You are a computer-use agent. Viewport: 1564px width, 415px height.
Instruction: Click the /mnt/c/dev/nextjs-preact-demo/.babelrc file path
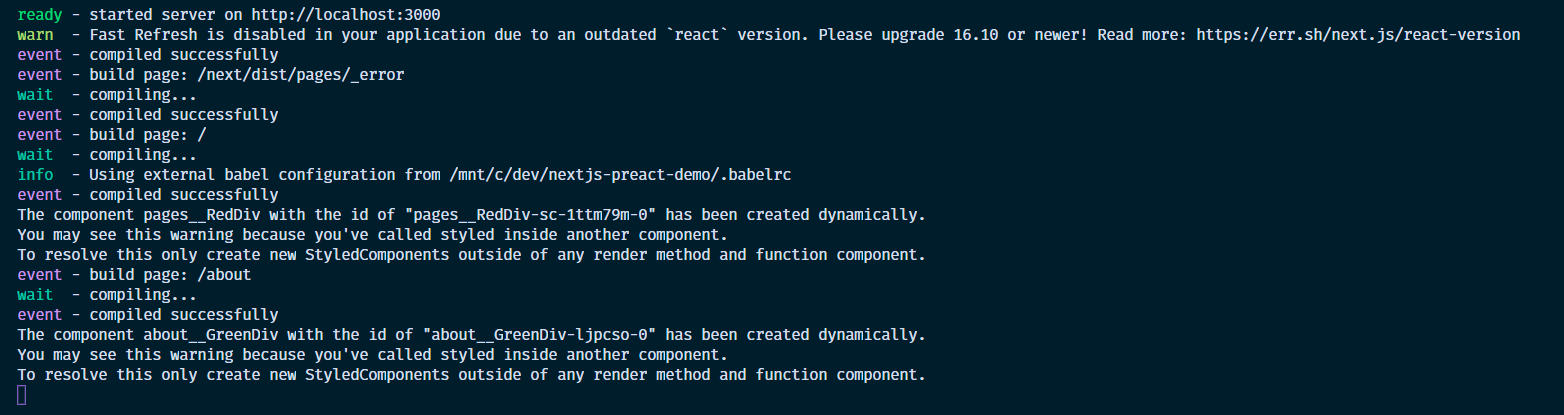(x=620, y=175)
